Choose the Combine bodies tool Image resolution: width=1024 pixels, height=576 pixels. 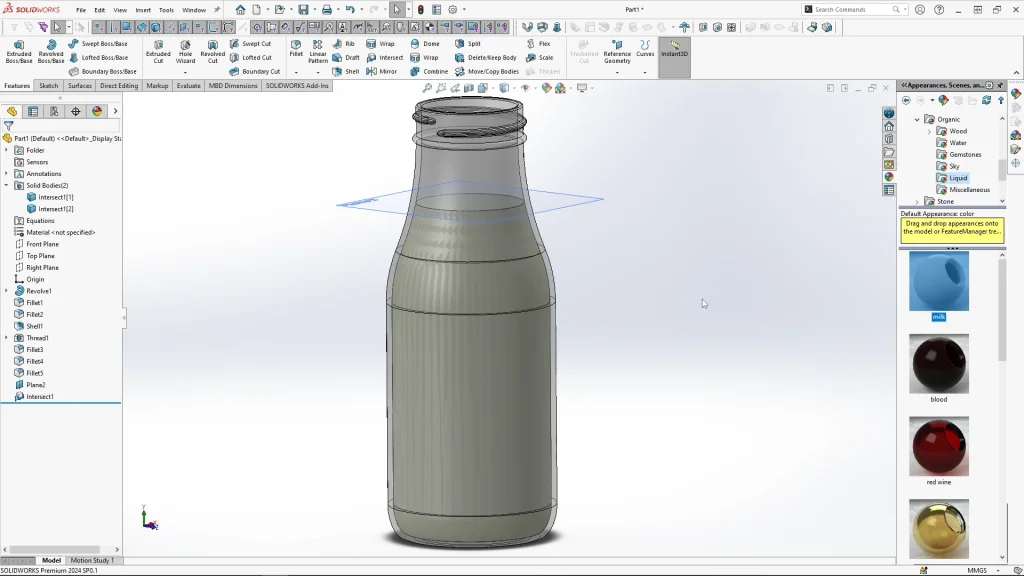[x=429, y=71]
